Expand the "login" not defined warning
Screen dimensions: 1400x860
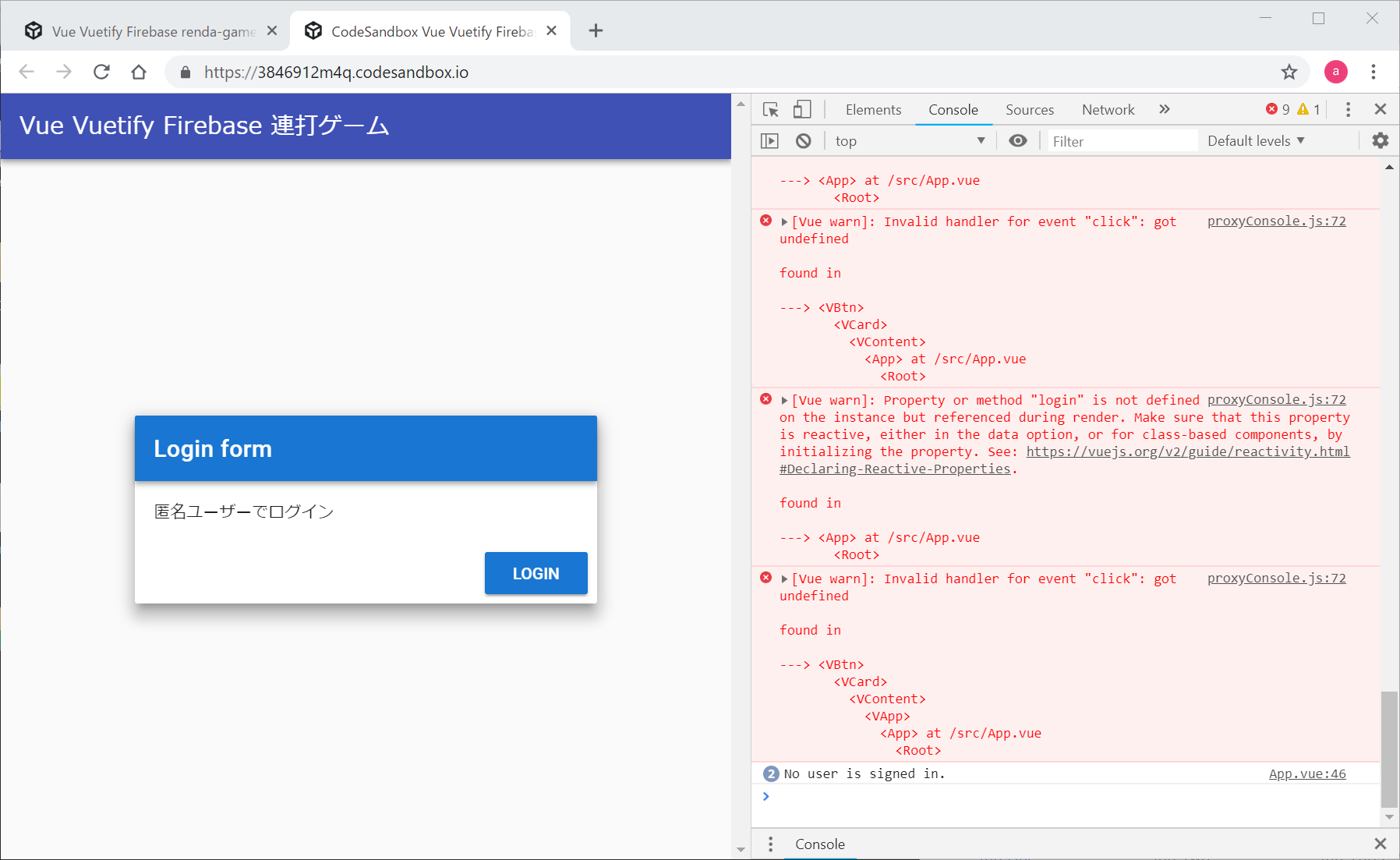(784, 401)
